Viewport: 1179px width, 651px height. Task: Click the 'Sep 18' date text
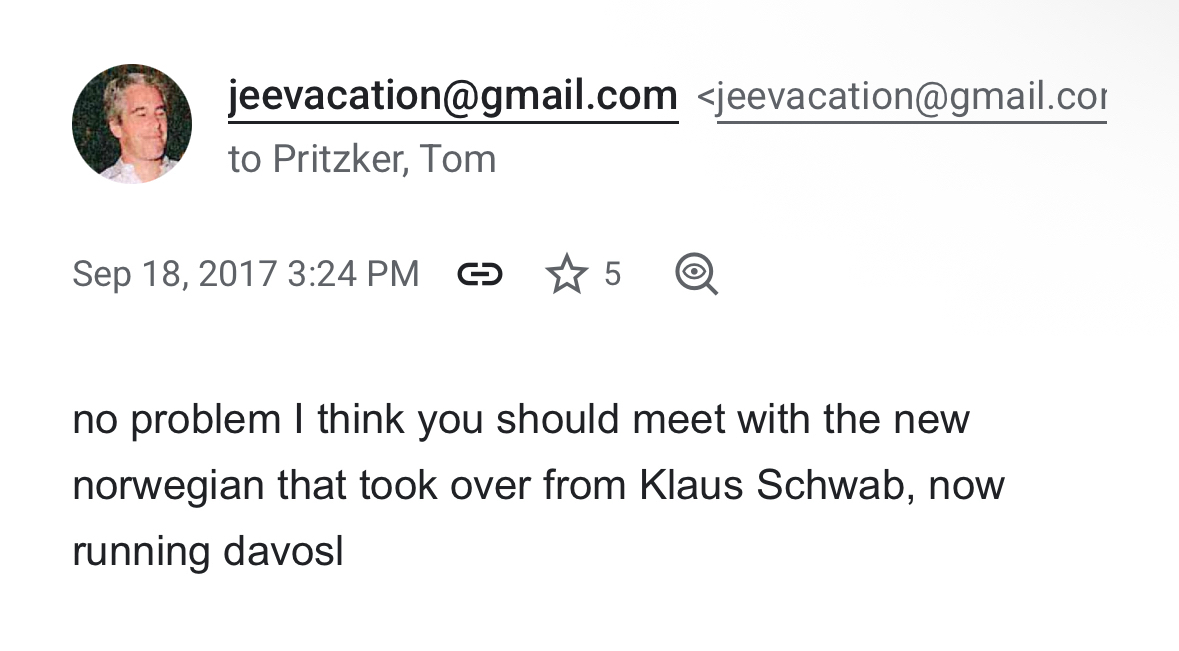[x=126, y=274]
